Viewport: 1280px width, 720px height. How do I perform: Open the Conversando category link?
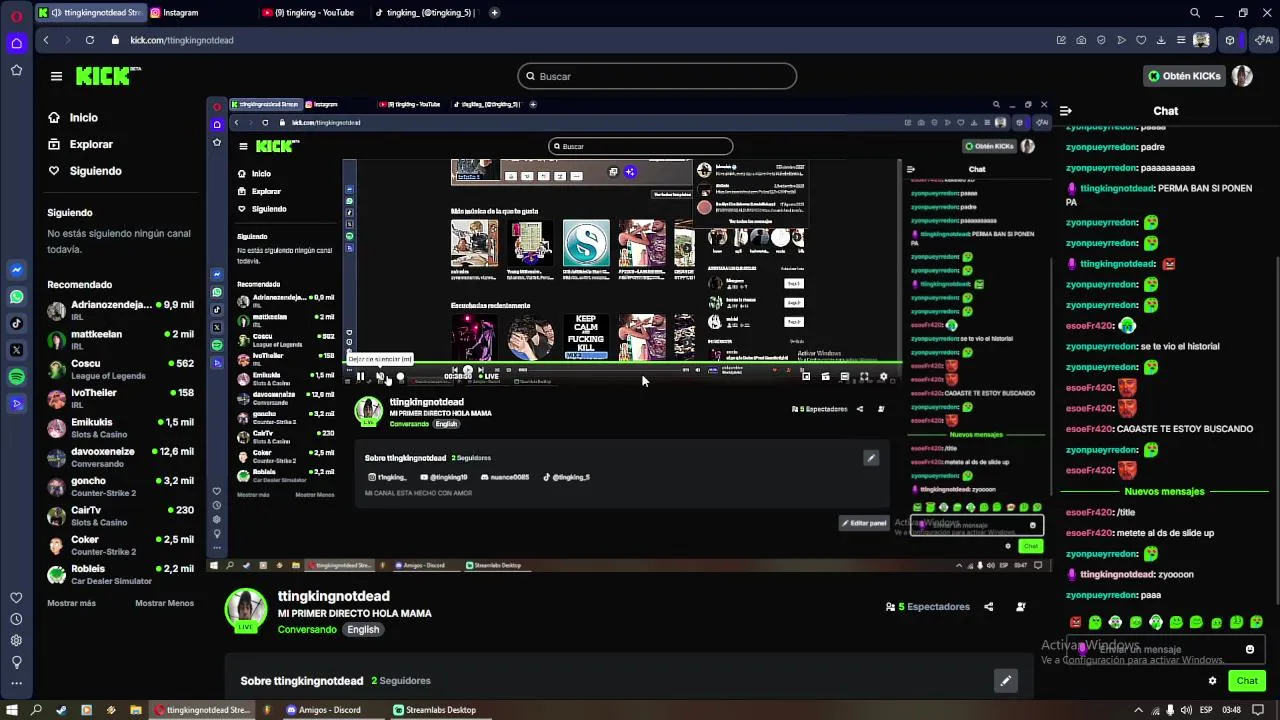307,630
